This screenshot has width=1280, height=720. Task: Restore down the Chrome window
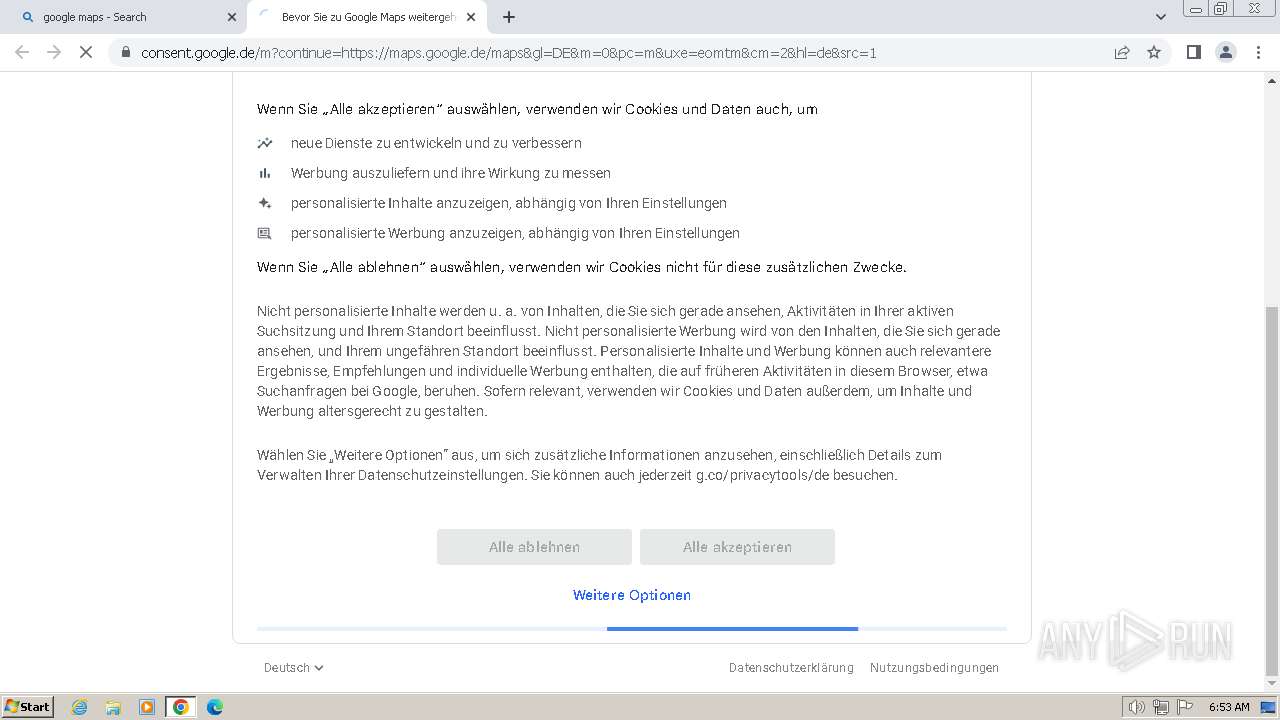coord(1221,9)
